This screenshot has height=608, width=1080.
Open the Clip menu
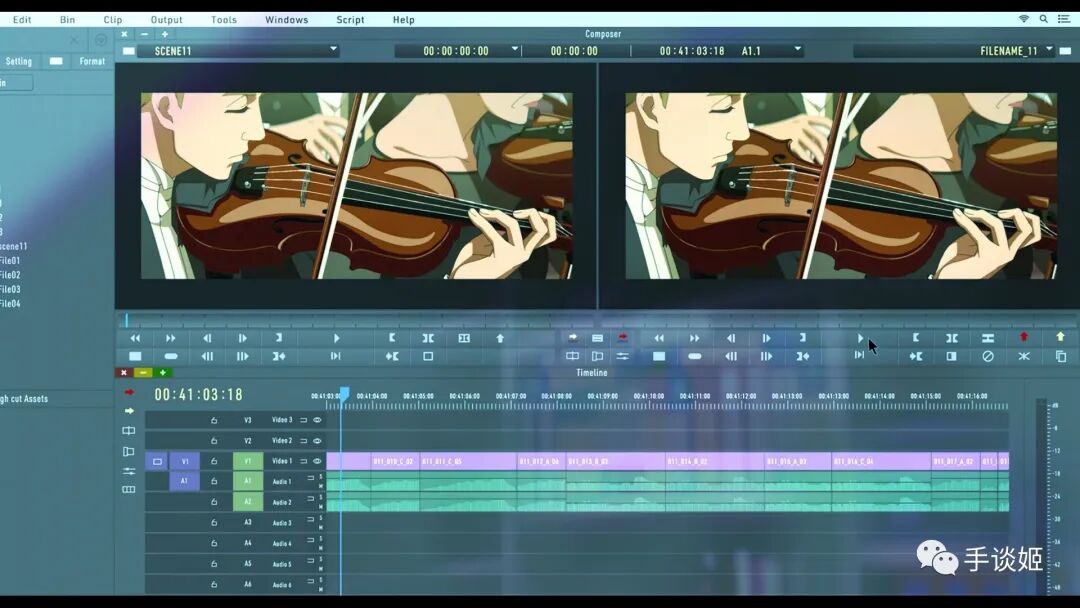click(x=113, y=19)
